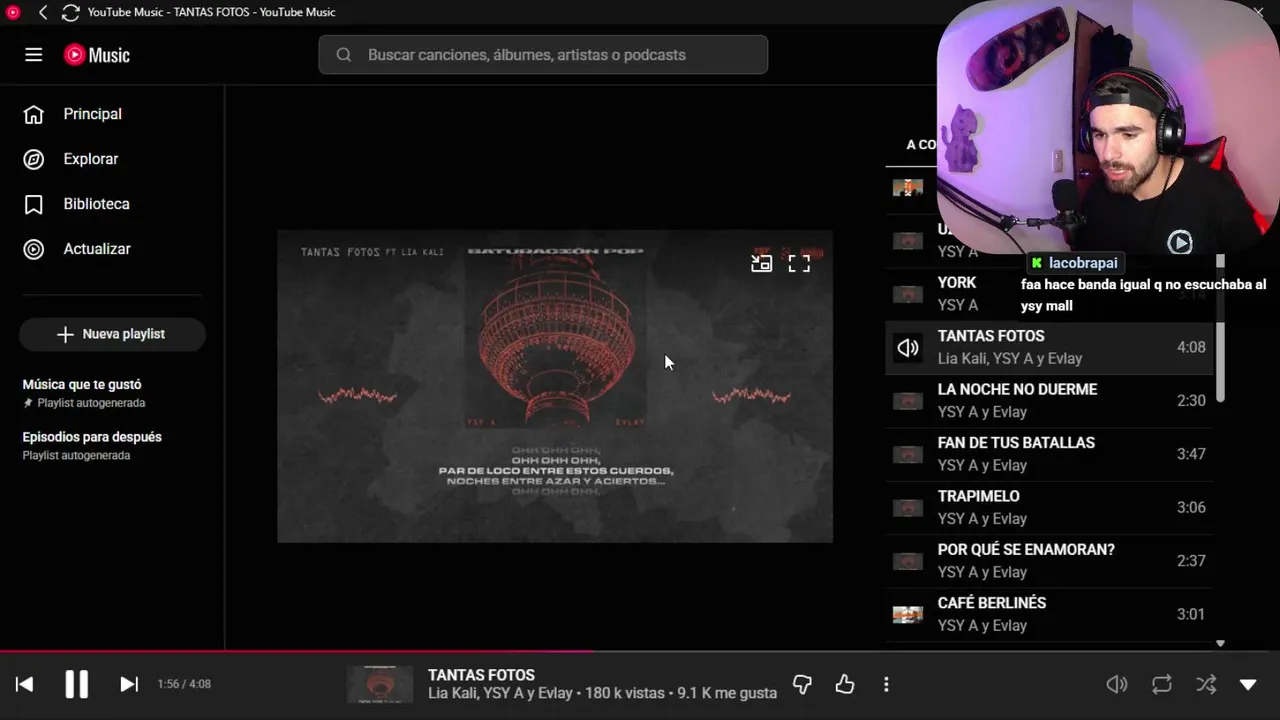Skip to the next track
Screen dimensions: 1280x720
click(x=129, y=684)
